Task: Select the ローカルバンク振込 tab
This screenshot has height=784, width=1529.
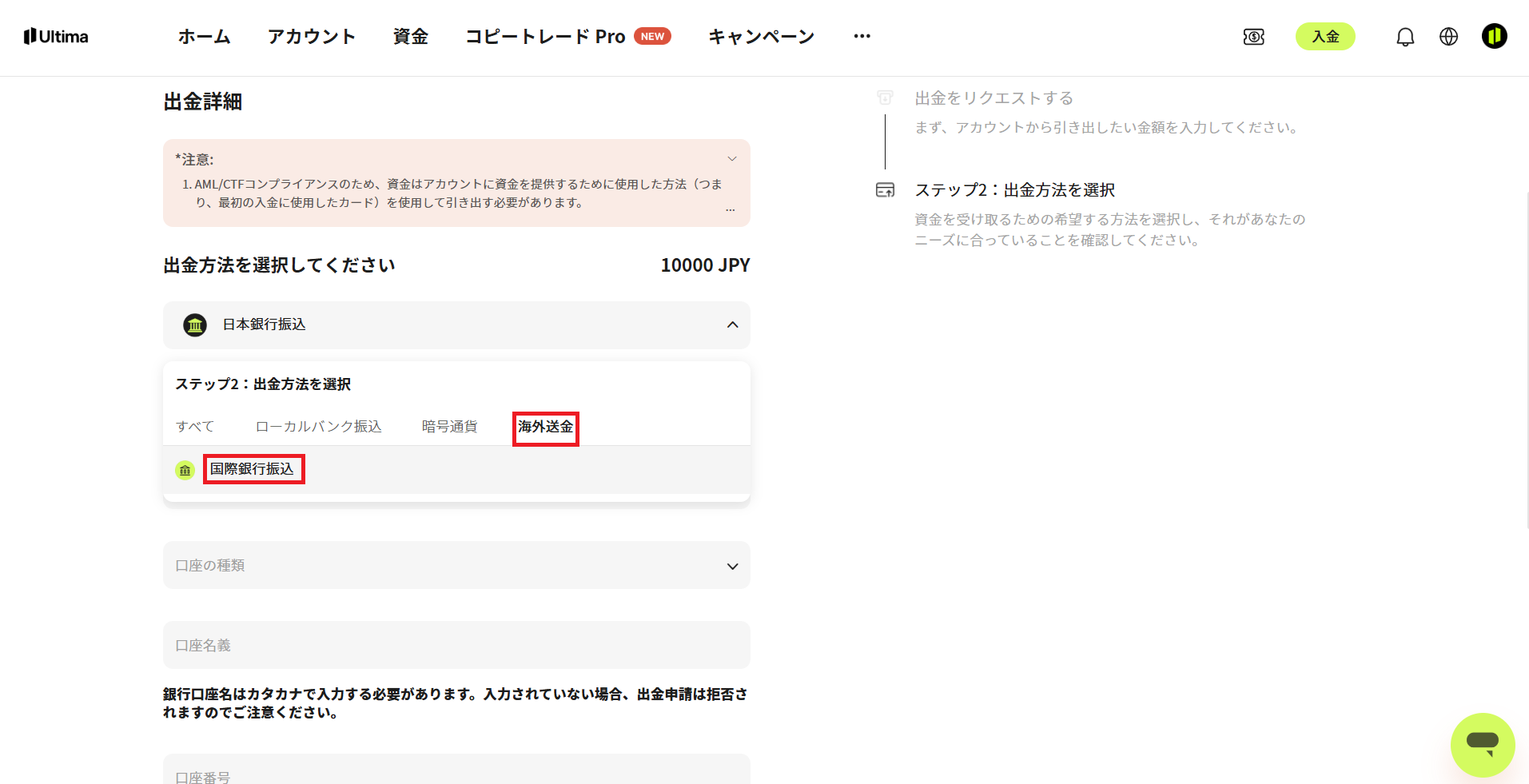Action: 319,427
